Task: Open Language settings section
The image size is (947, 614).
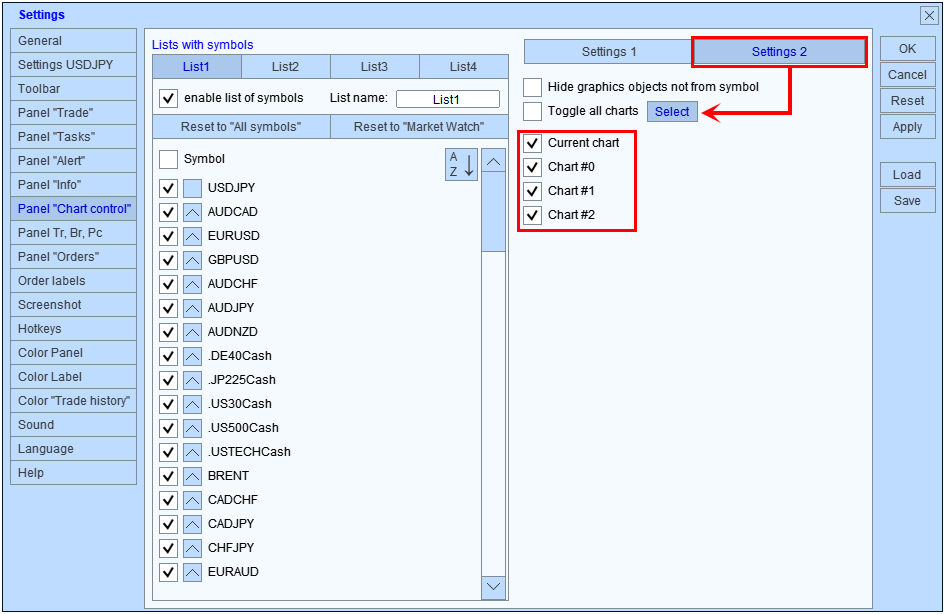Action: (x=73, y=449)
